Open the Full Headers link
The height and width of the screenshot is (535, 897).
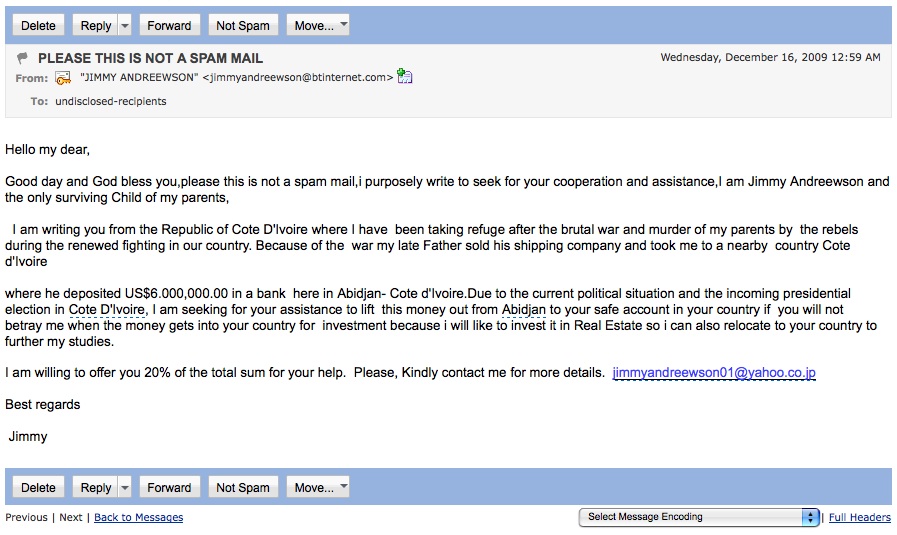pos(860,517)
